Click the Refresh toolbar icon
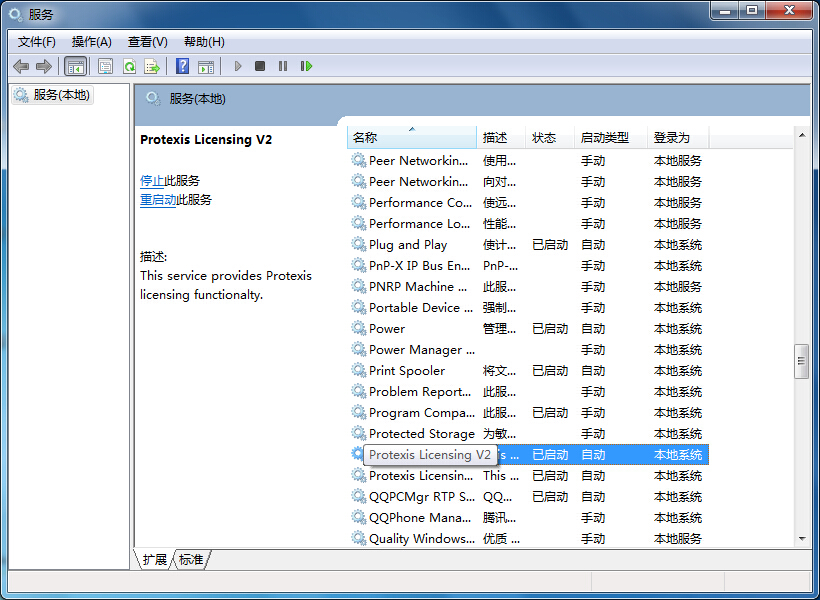 tap(129, 66)
